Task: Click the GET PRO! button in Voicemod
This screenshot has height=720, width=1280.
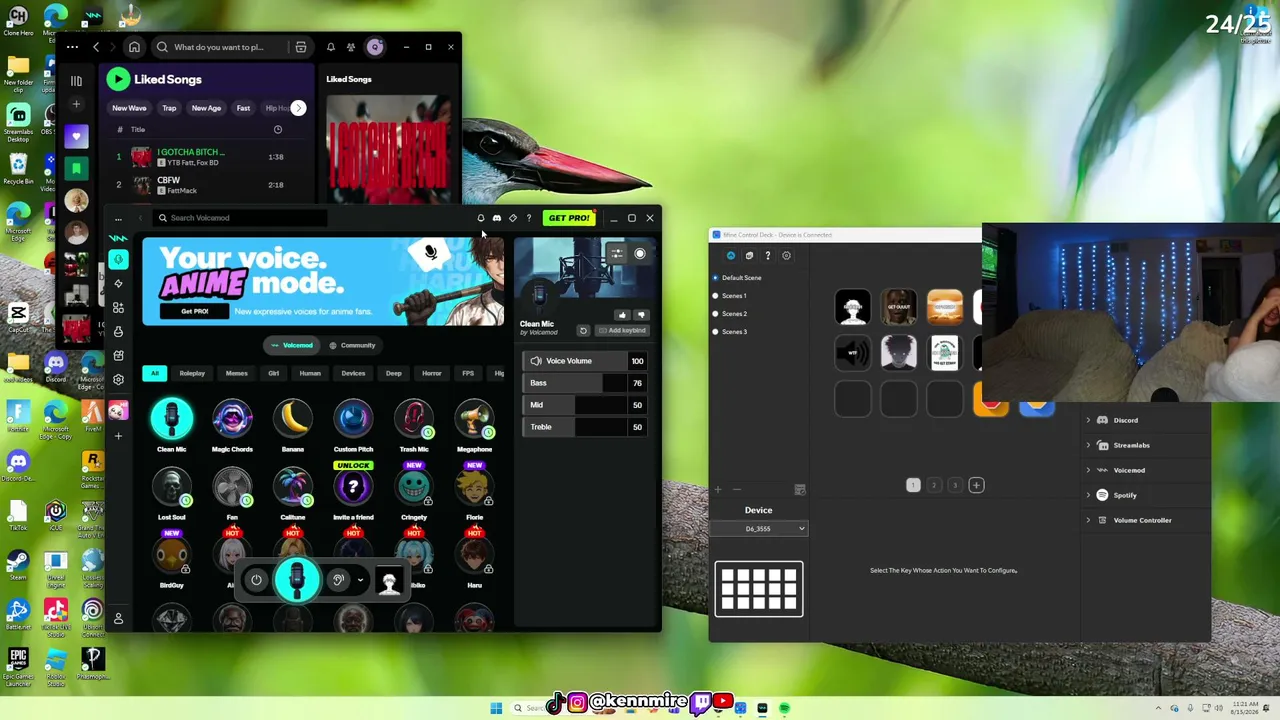Action: tap(569, 218)
